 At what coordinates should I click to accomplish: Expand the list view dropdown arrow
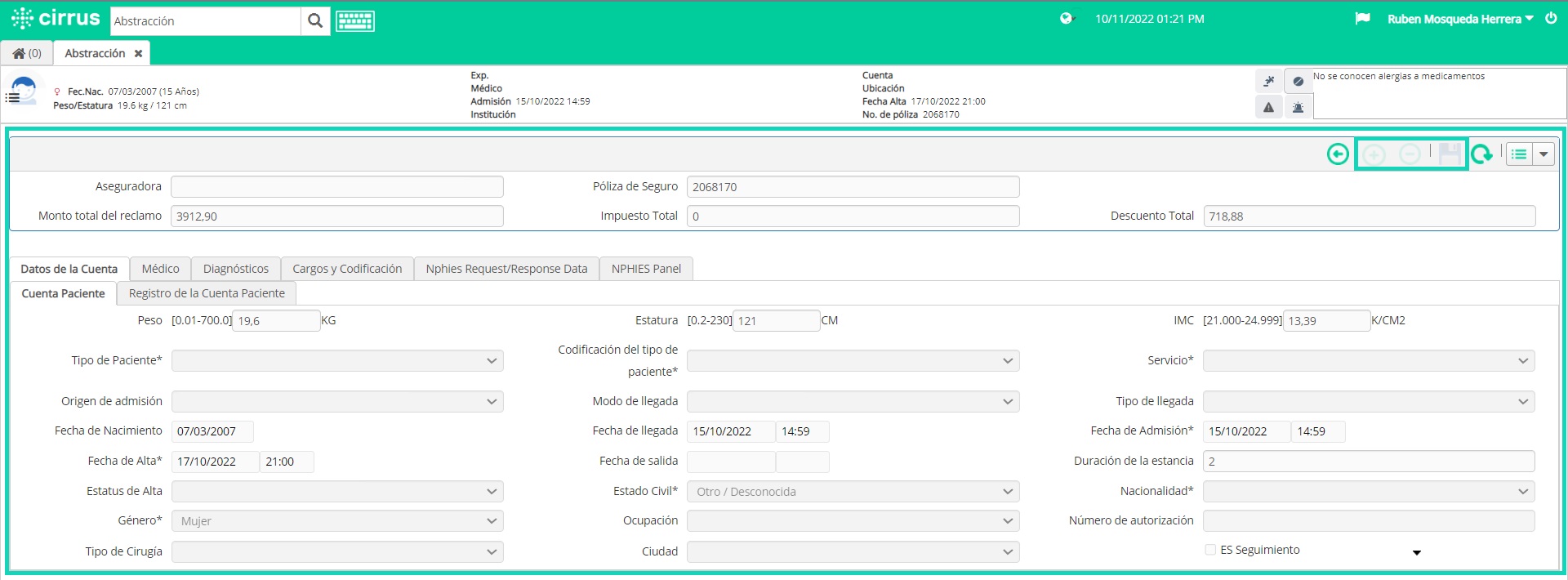(1543, 154)
